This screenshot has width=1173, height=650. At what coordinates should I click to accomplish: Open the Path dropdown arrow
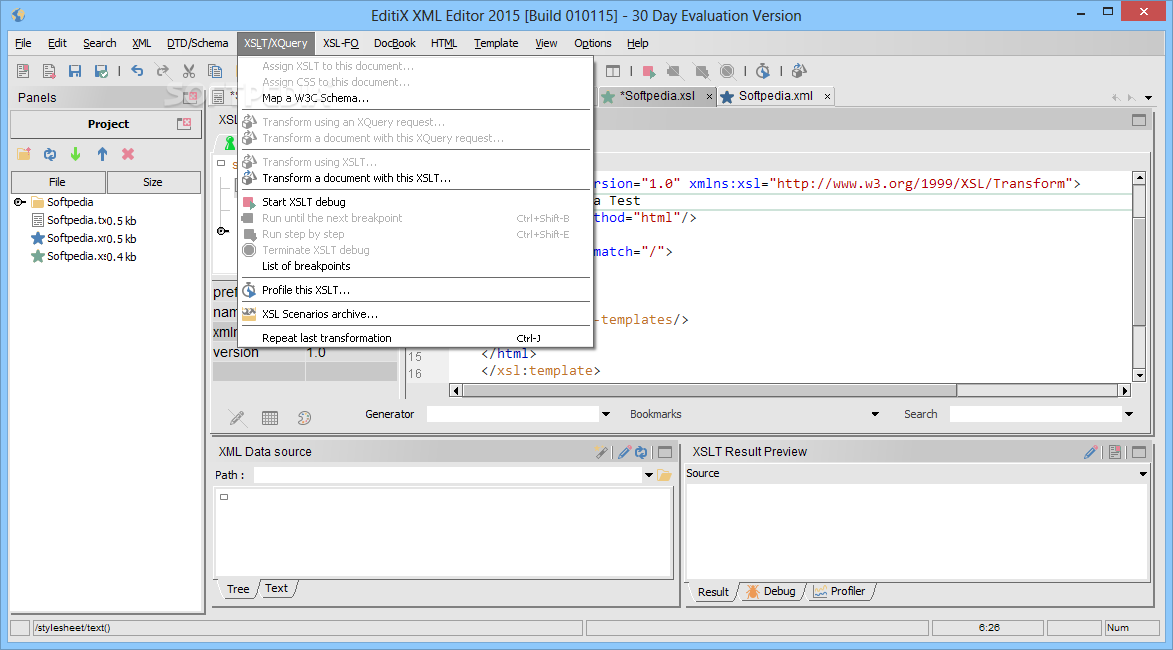(649, 475)
